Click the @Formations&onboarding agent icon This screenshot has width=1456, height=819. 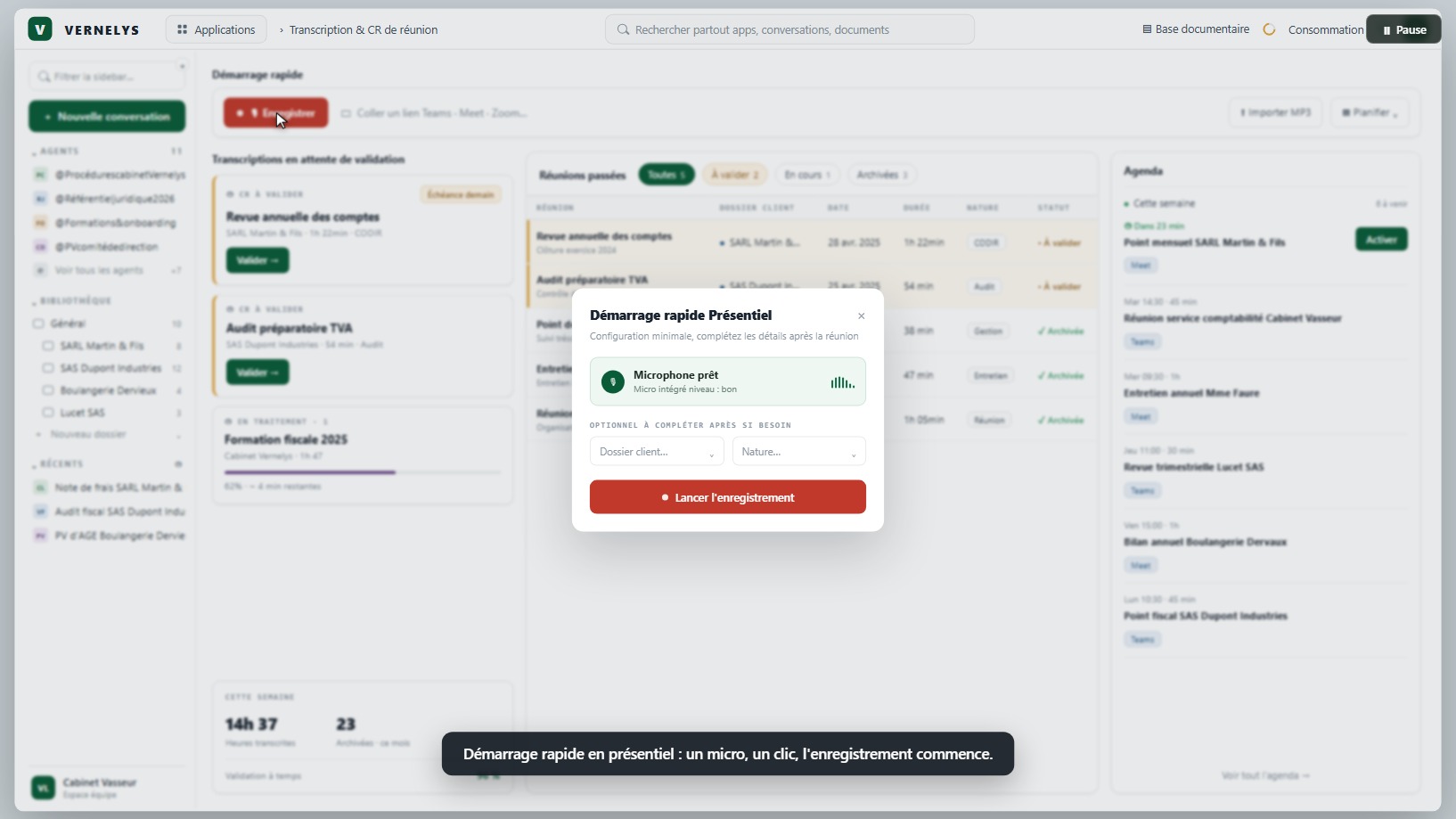pyautogui.click(x=40, y=223)
